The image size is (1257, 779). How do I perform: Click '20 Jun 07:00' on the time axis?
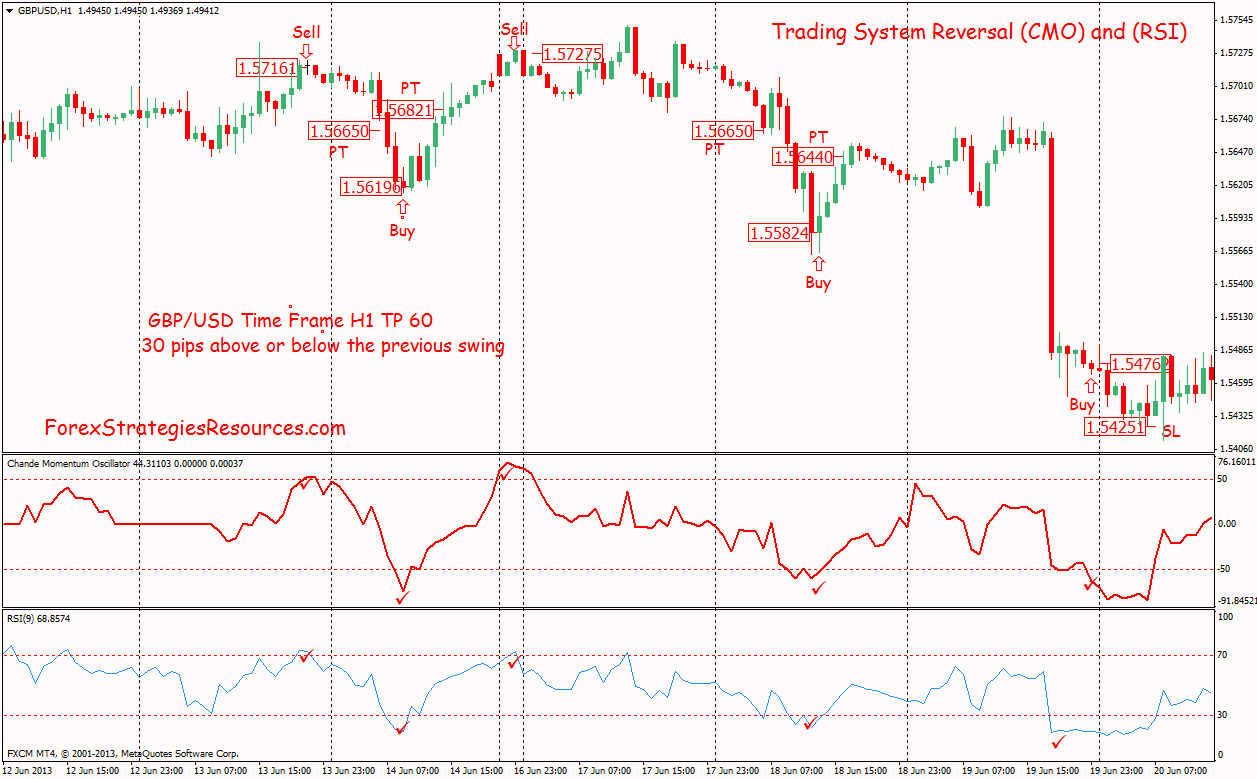tap(1179, 771)
